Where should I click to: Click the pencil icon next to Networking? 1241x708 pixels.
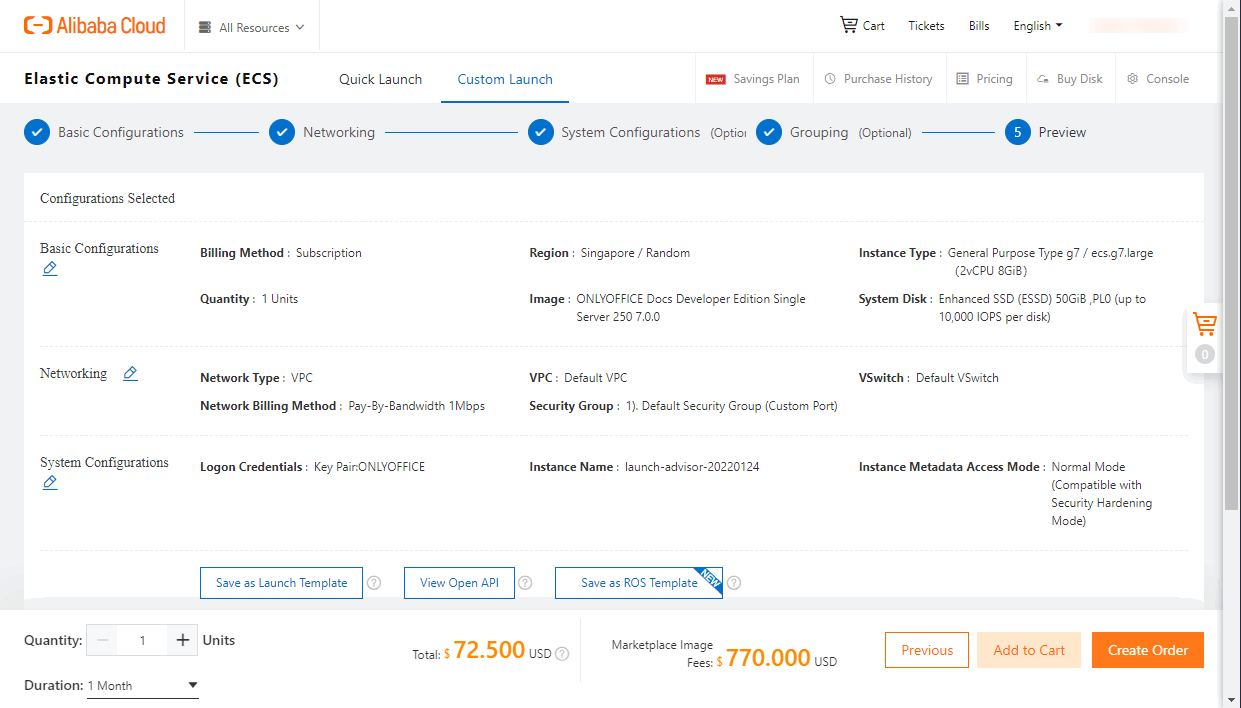130,373
